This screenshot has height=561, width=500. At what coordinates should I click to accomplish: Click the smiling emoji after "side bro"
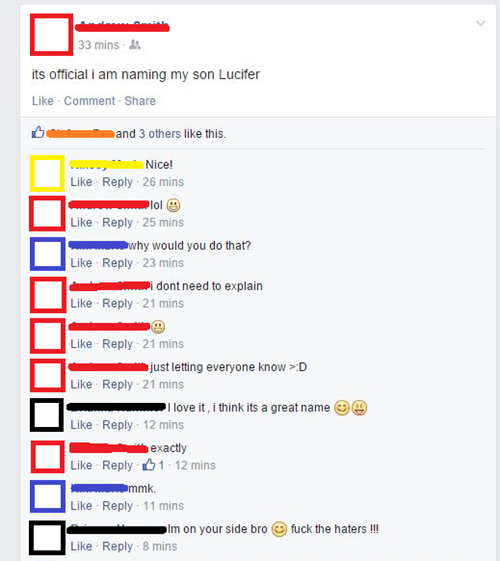tap(279, 529)
